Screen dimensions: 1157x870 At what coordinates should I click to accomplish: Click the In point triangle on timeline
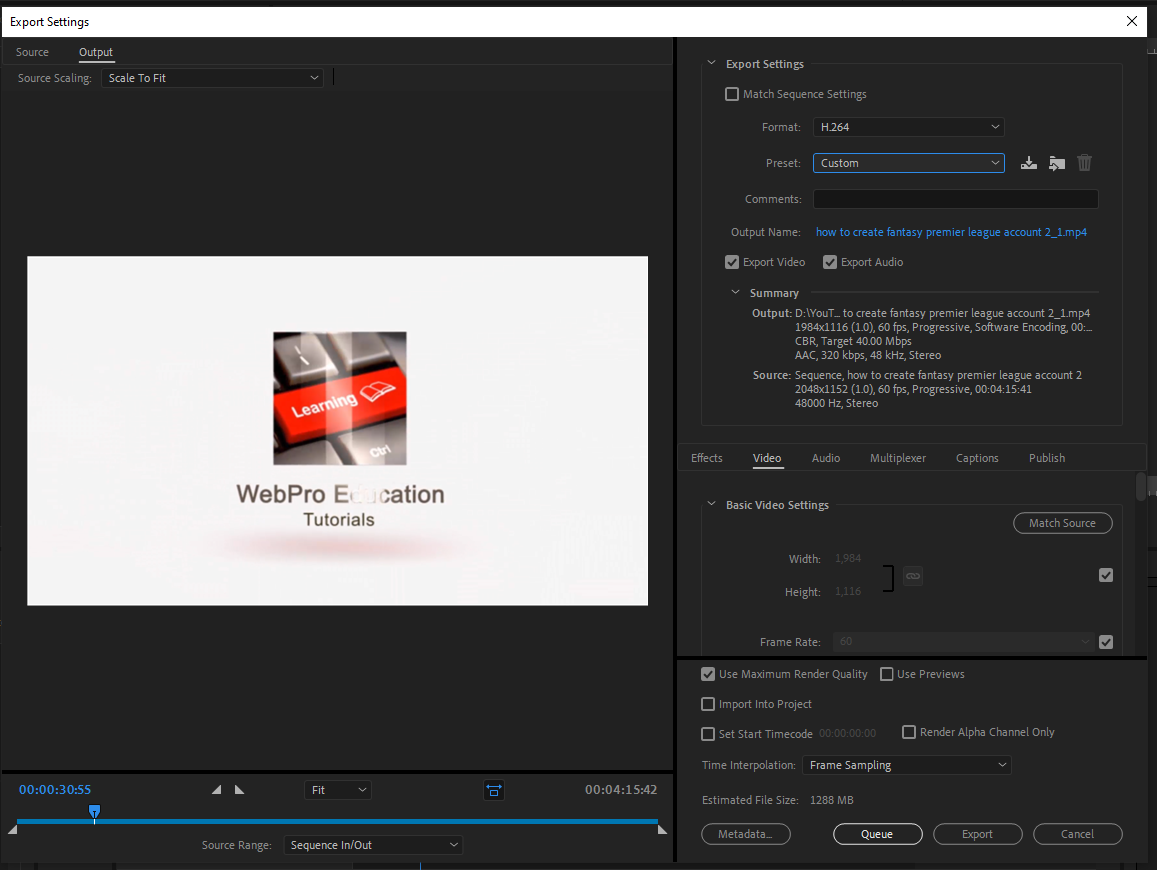click(x=13, y=829)
